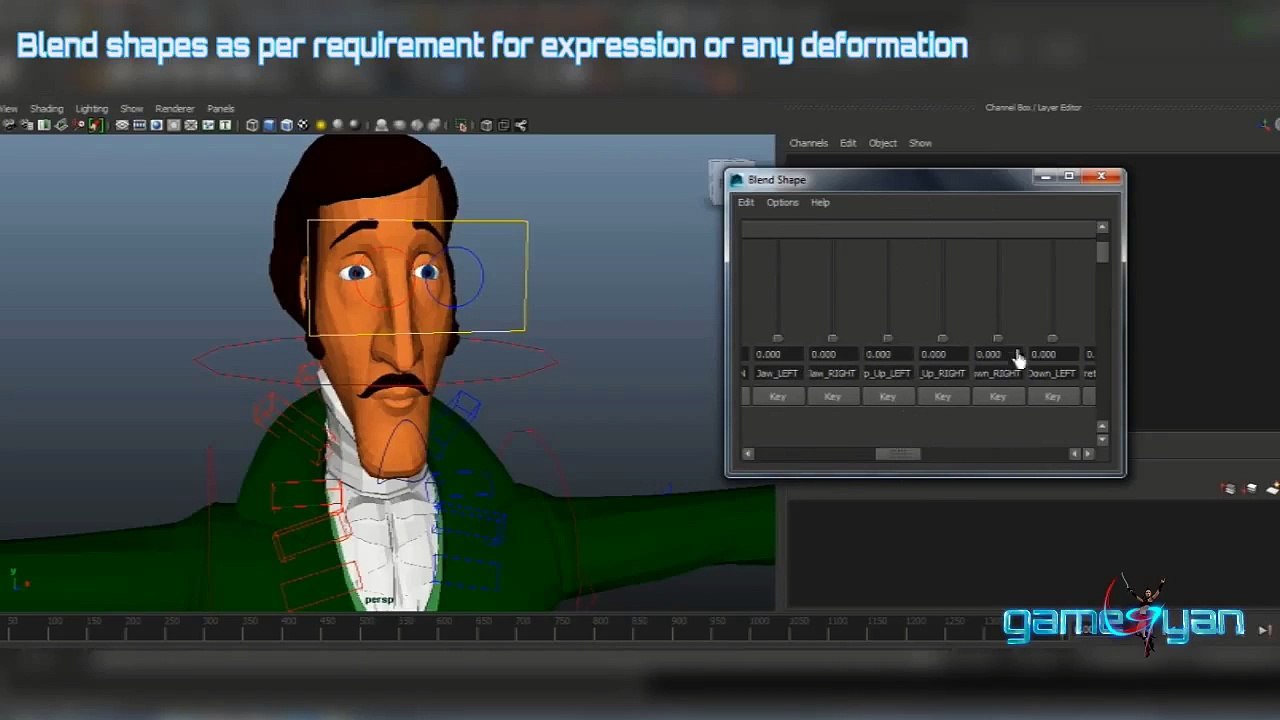Image resolution: width=1280 pixels, height=720 pixels.
Task: Open the viewport Panels menu
Action: coord(221,108)
